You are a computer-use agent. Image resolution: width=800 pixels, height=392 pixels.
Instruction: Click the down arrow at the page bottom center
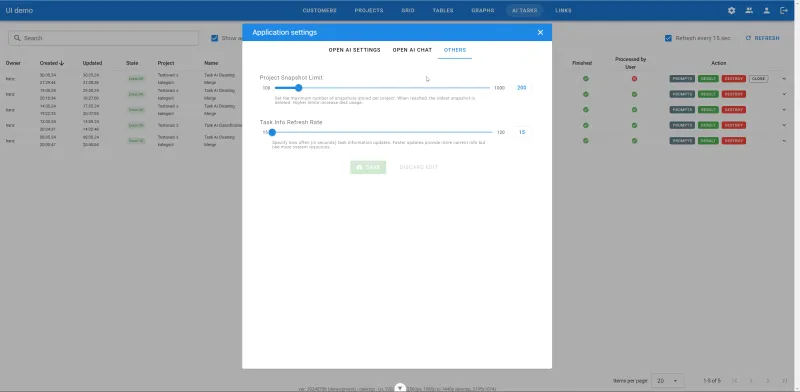(401, 388)
